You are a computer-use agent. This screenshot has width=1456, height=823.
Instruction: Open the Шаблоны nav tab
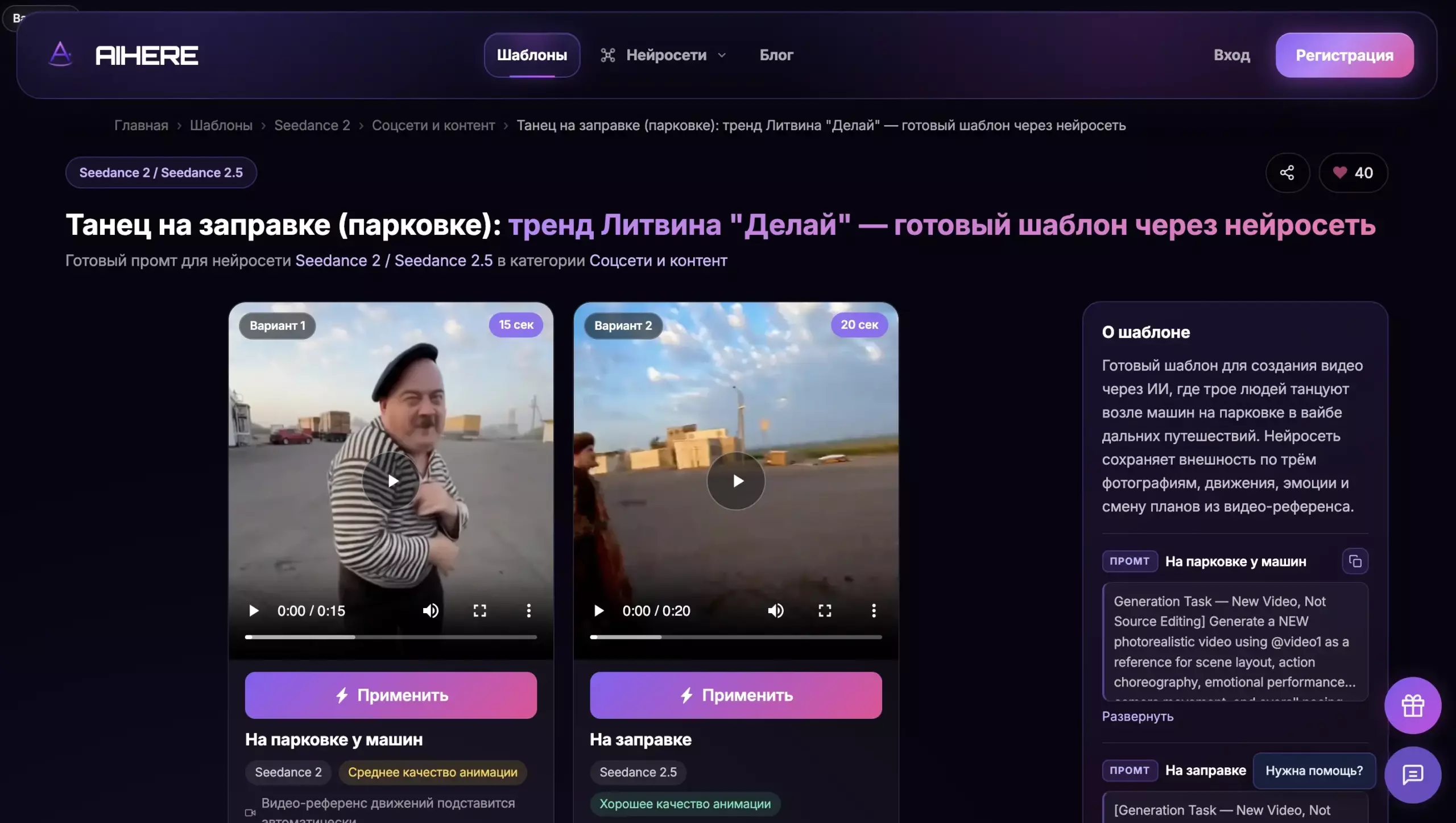pyautogui.click(x=532, y=55)
